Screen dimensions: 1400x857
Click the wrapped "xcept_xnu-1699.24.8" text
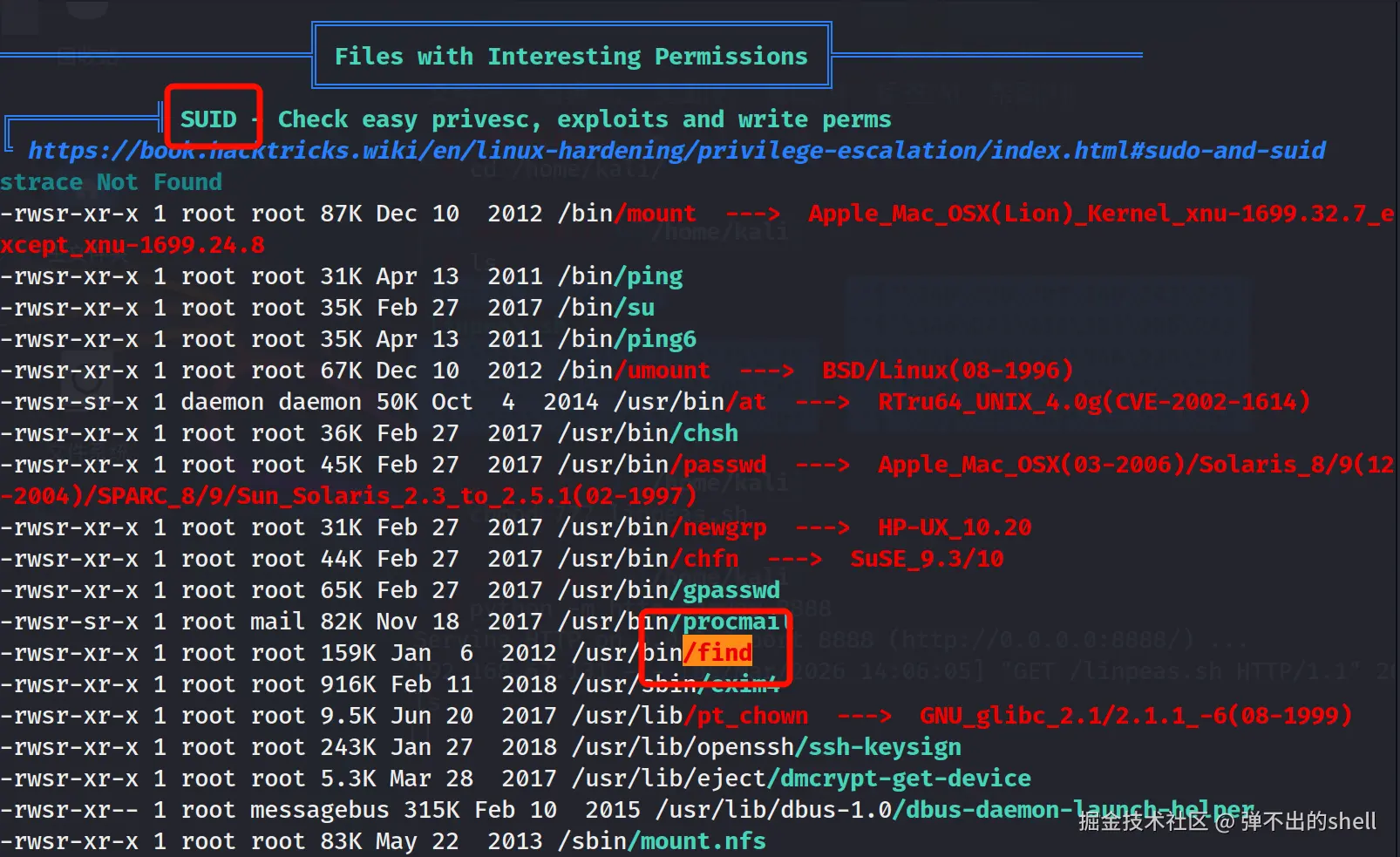click(133, 245)
